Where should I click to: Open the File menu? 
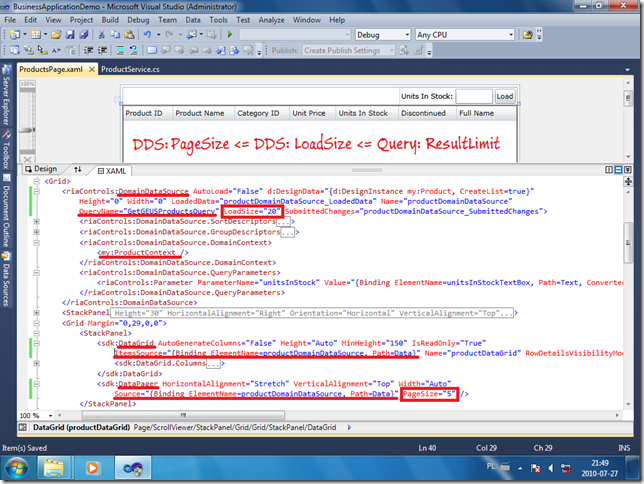click(10, 20)
